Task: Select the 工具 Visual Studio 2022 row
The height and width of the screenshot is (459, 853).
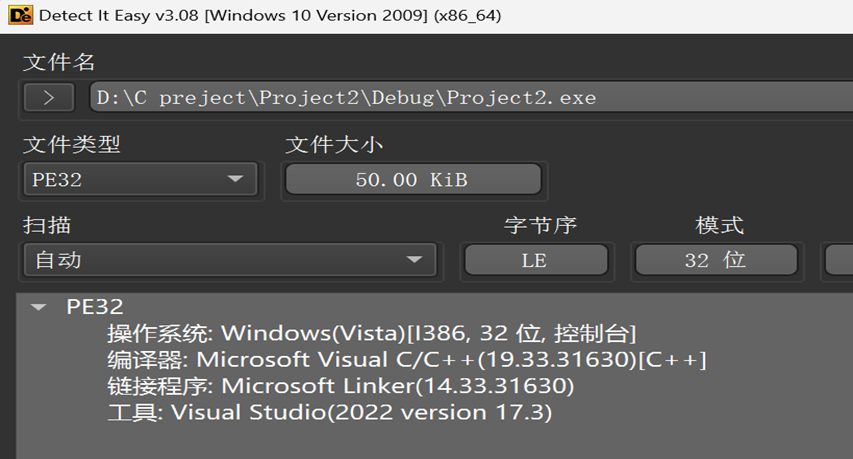Action: (x=330, y=412)
